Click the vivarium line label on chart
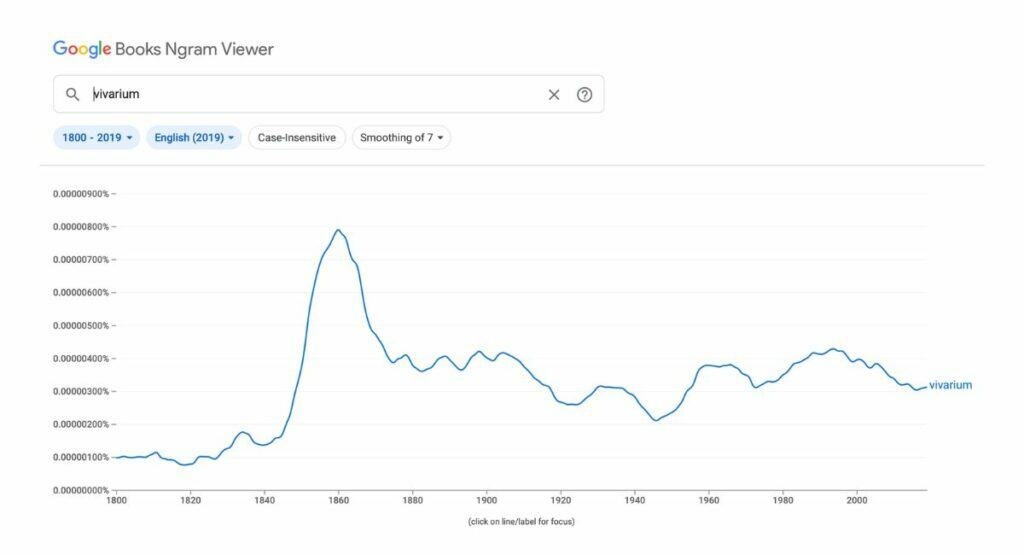The image size is (1024, 555). point(950,385)
